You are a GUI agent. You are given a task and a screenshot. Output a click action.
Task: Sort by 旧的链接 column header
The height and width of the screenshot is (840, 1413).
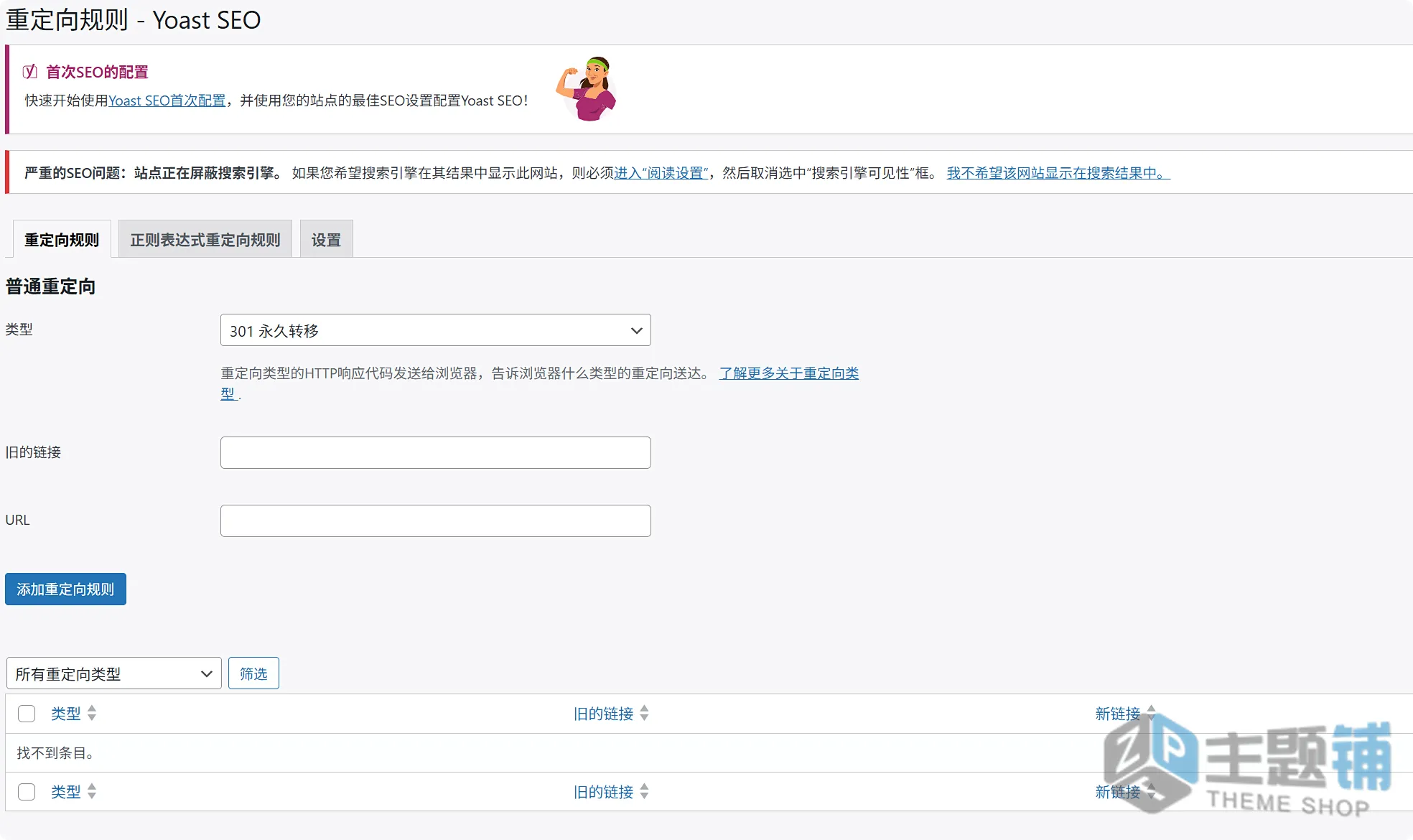604,714
